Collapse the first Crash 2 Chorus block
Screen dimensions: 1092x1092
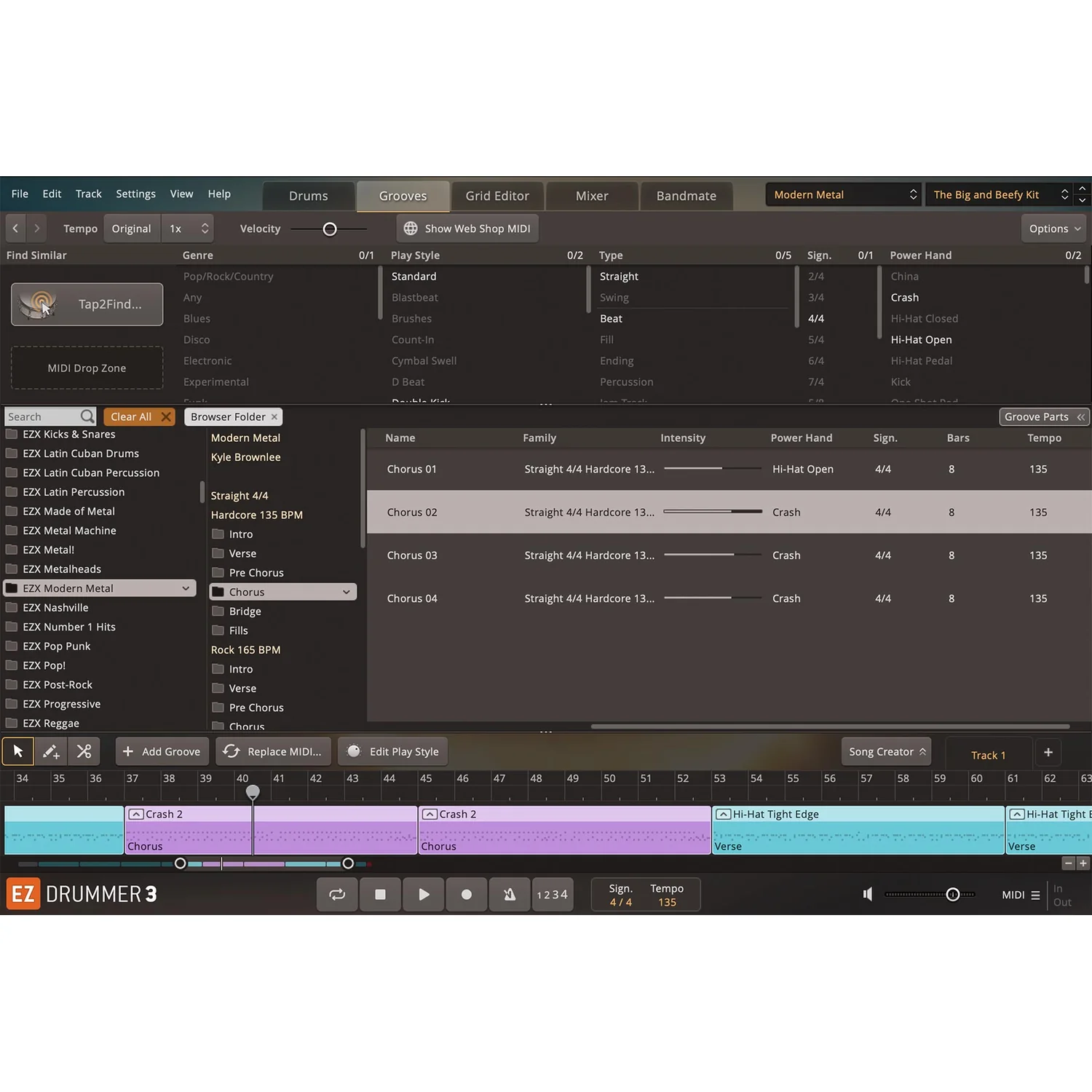(x=135, y=815)
